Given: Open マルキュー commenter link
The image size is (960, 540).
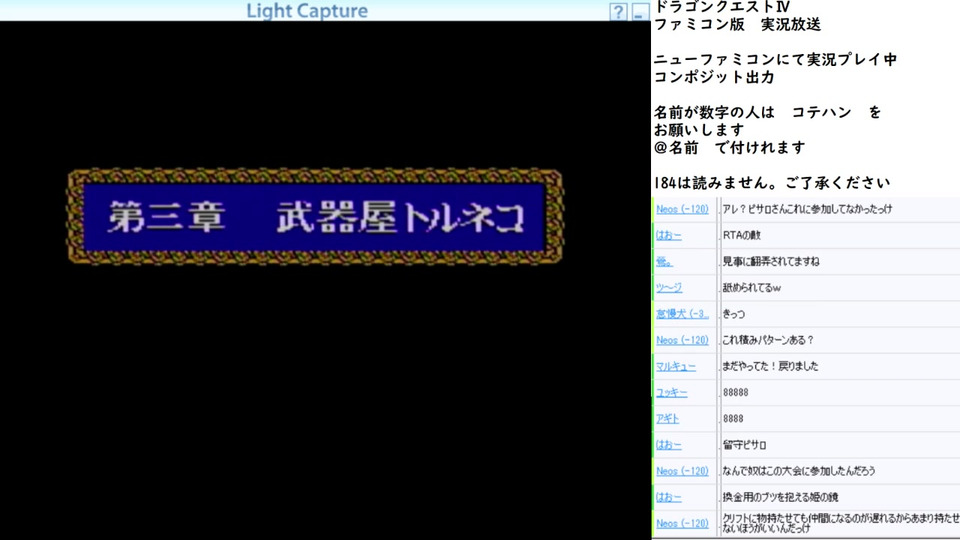Looking at the screenshot, I should point(676,367).
